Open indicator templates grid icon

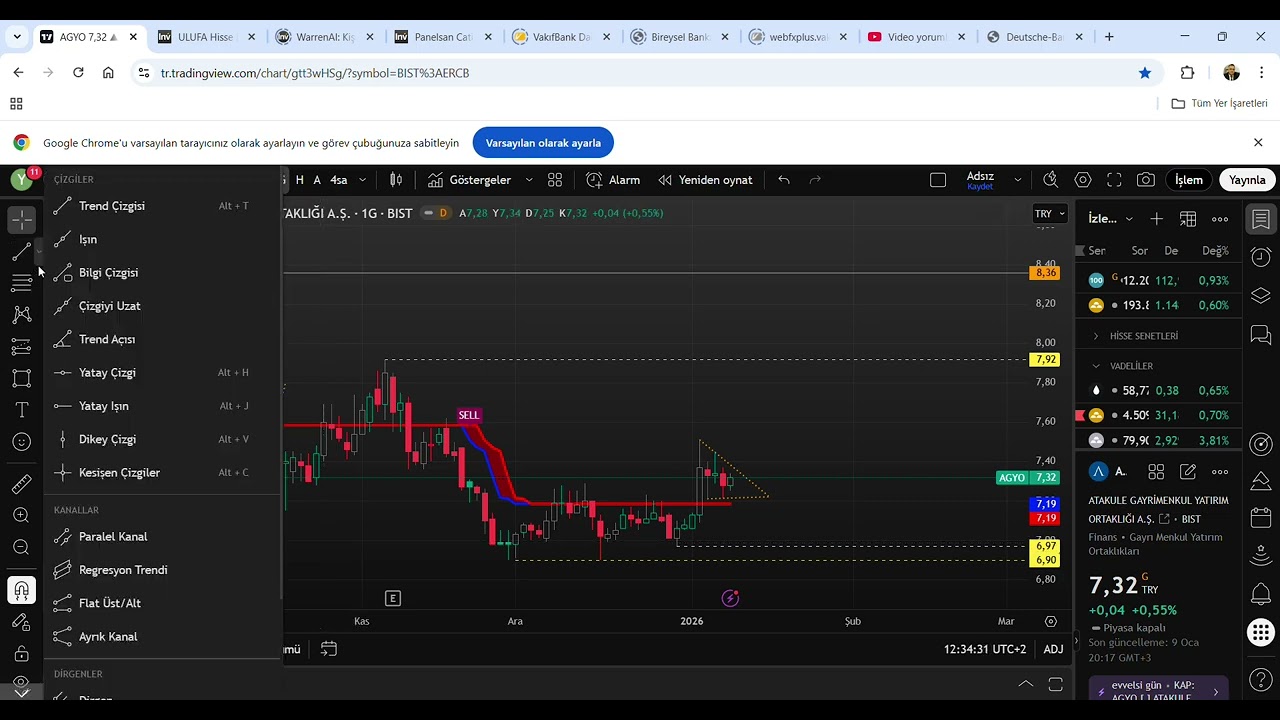[555, 180]
